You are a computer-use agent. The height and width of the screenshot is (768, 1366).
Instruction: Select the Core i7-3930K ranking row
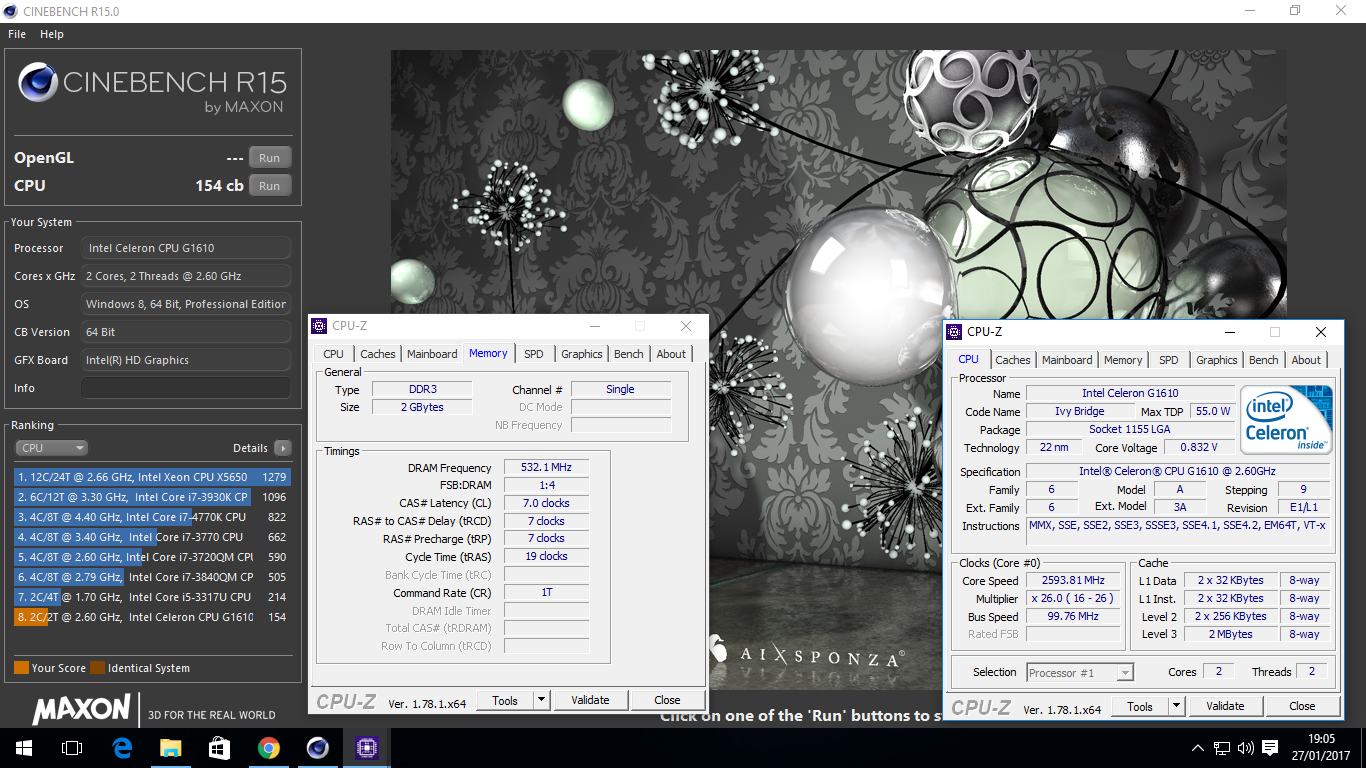(152, 497)
